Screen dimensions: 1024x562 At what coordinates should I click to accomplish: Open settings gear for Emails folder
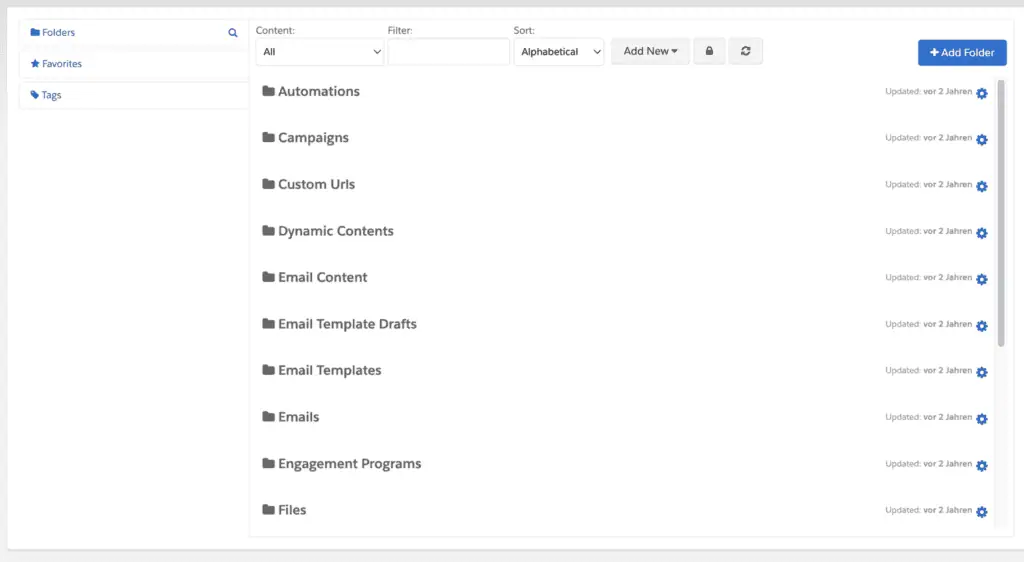tap(982, 419)
